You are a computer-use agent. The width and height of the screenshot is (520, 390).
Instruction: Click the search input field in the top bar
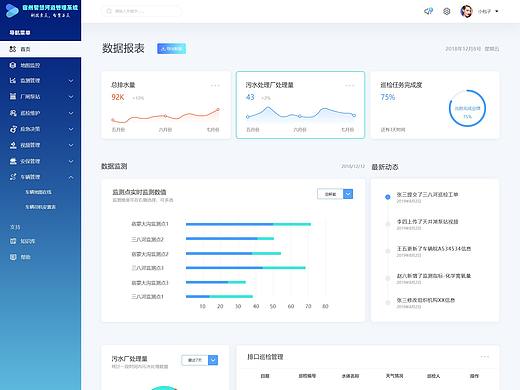141,11
